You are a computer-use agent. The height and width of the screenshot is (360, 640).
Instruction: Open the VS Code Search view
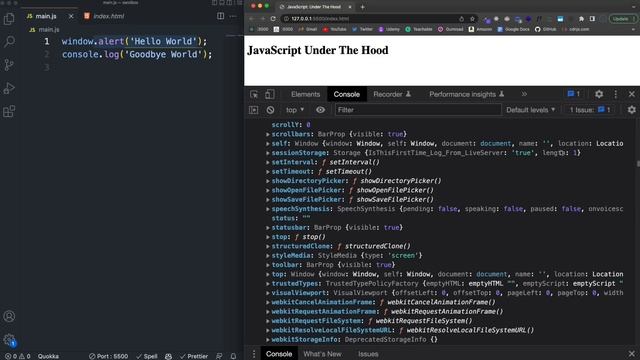(x=9, y=41)
